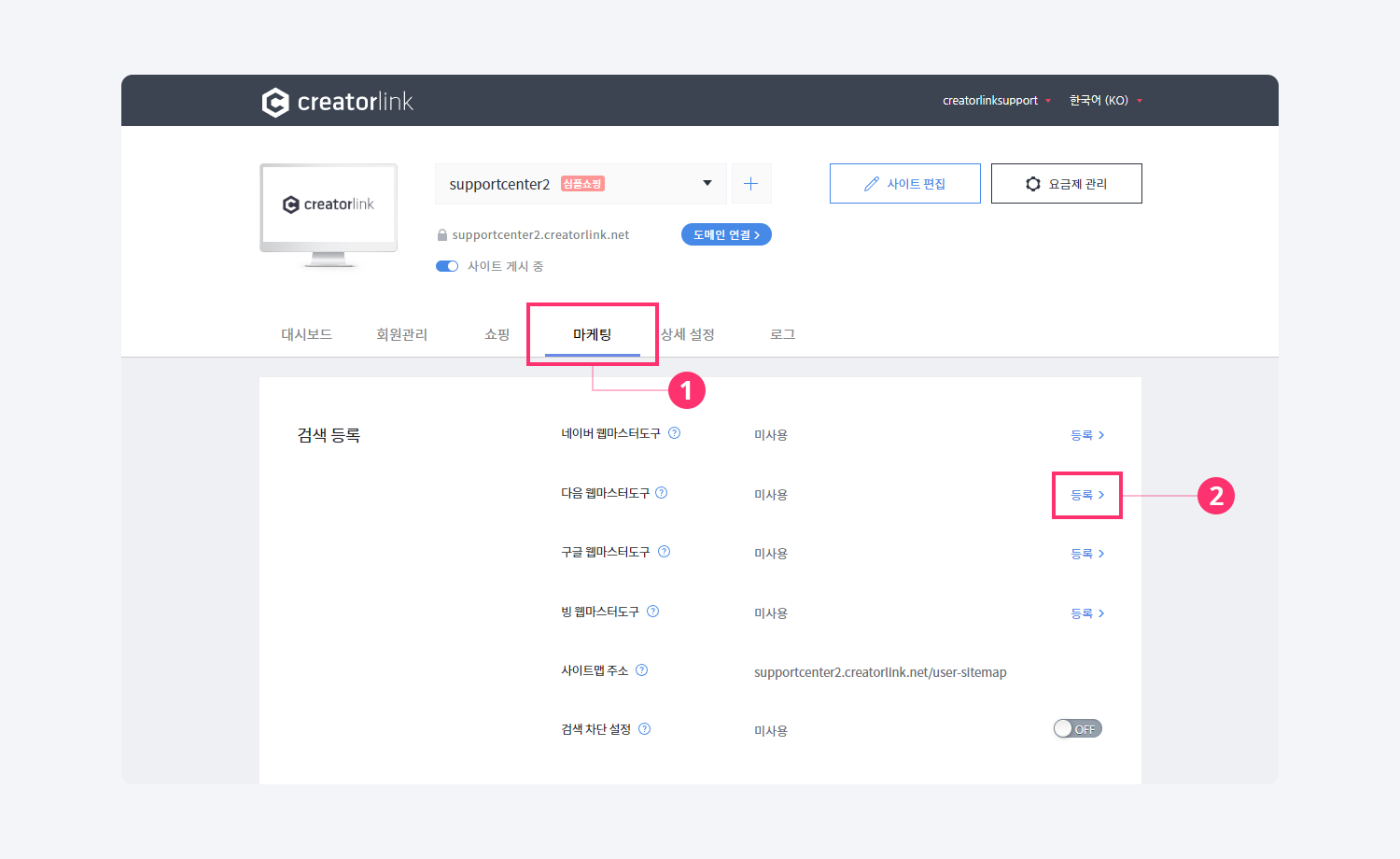Click help icon next to 네이버 웹마스터도구
The image size is (1400, 859).
(x=675, y=433)
